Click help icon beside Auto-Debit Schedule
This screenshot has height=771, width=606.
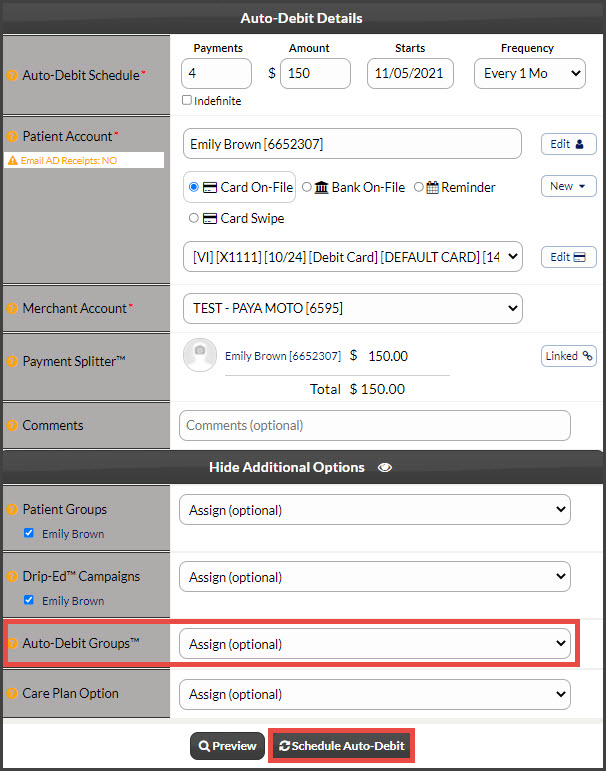pyautogui.click(x=12, y=76)
